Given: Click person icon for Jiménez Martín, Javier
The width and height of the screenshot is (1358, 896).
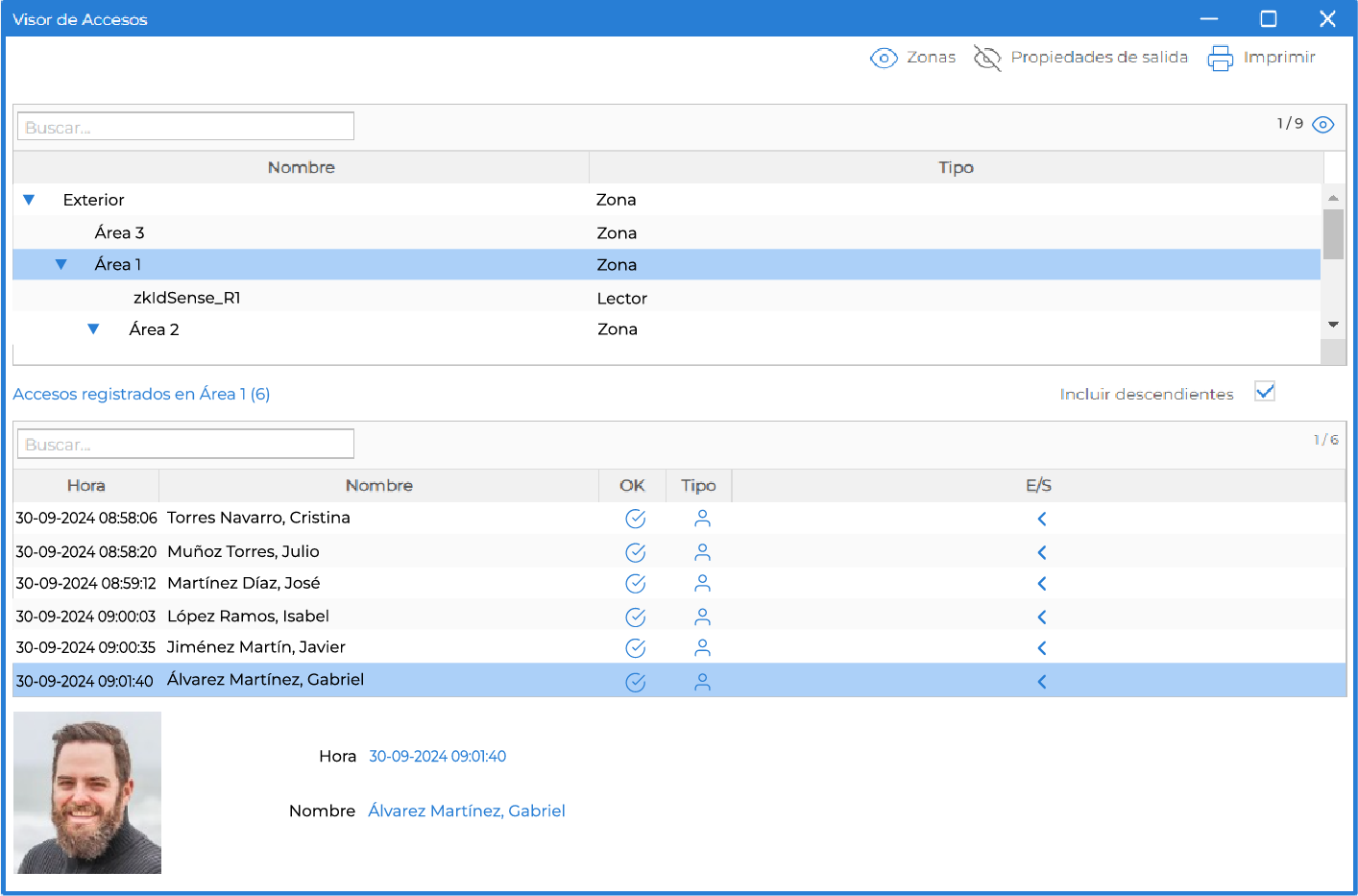Looking at the screenshot, I should point(703,648).
